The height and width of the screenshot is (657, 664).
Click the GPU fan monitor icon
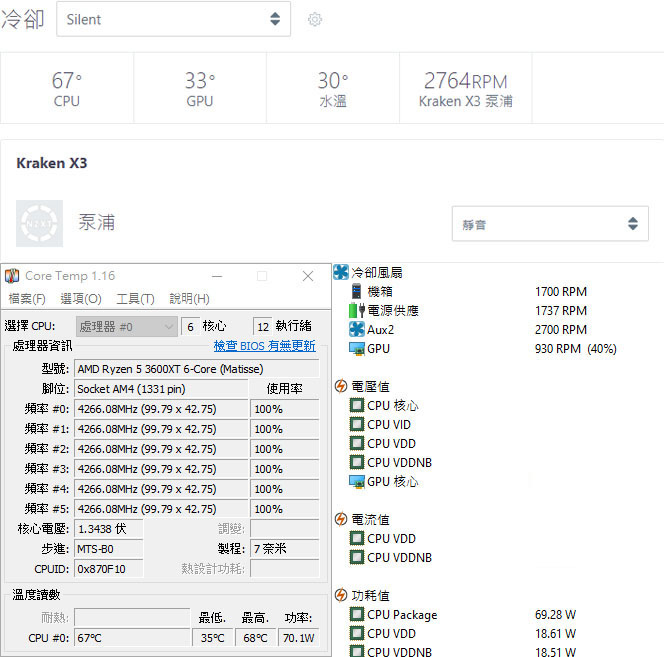pos(357,349)
